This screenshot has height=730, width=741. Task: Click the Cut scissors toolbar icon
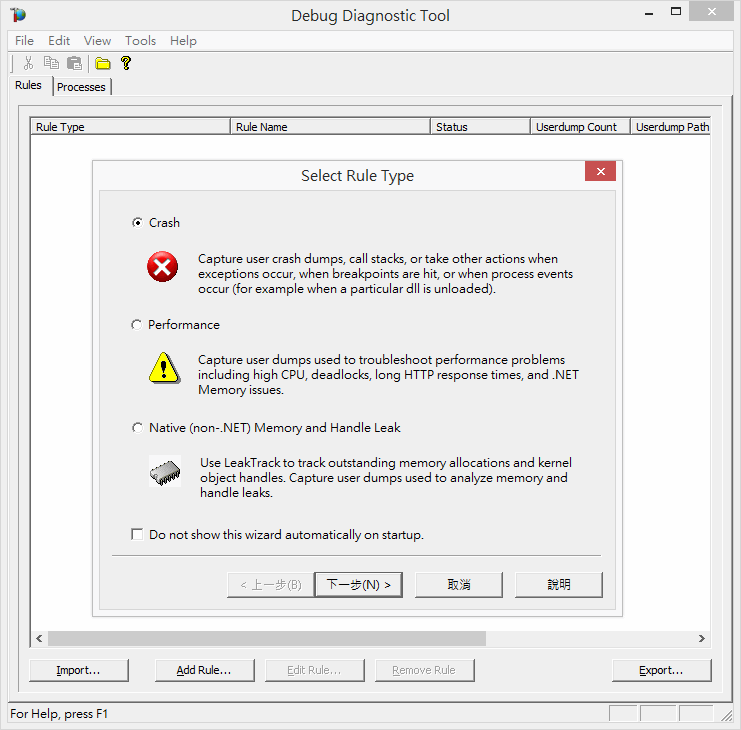coord(29,63)
